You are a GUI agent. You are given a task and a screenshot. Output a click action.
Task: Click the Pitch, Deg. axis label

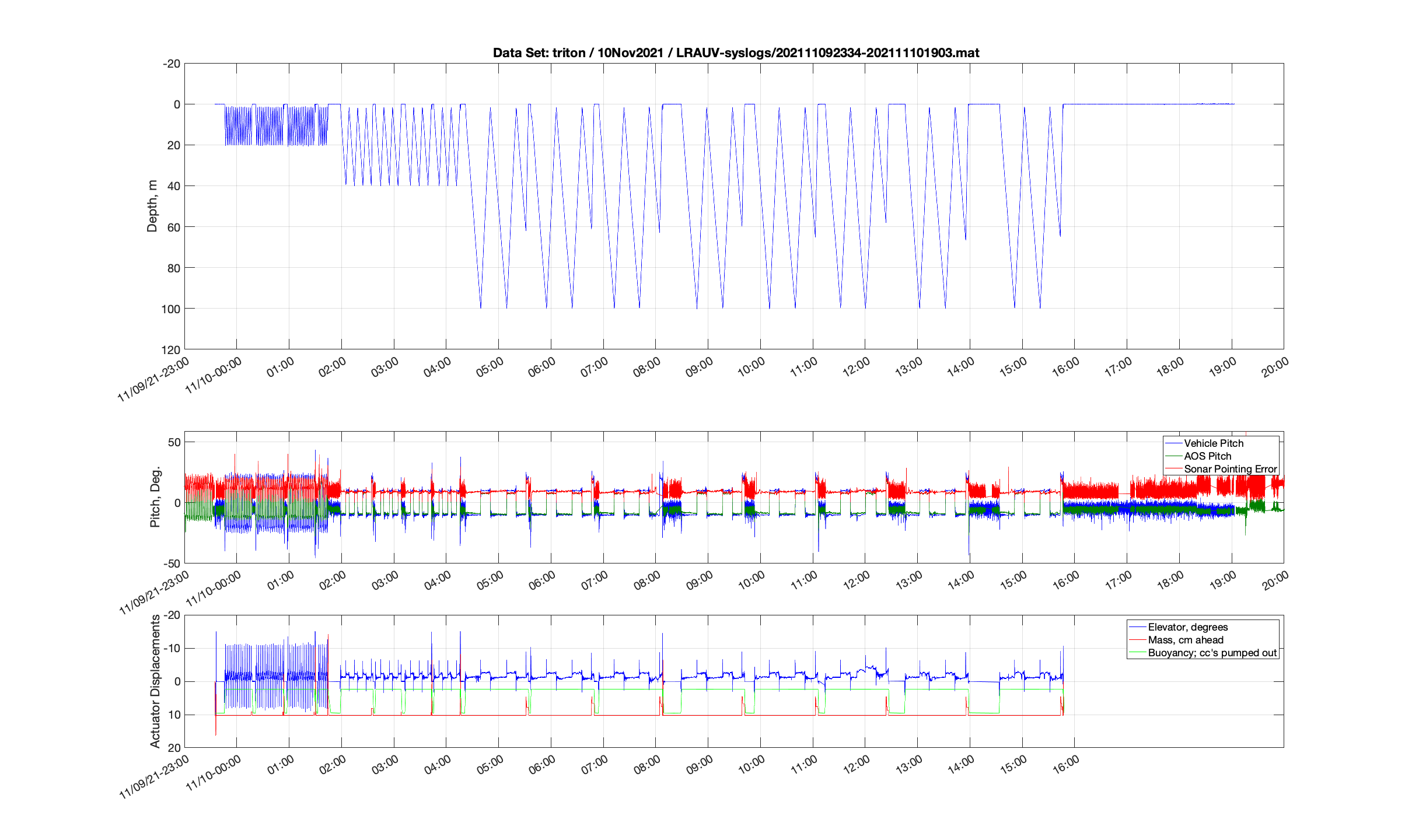pos(155,497)
